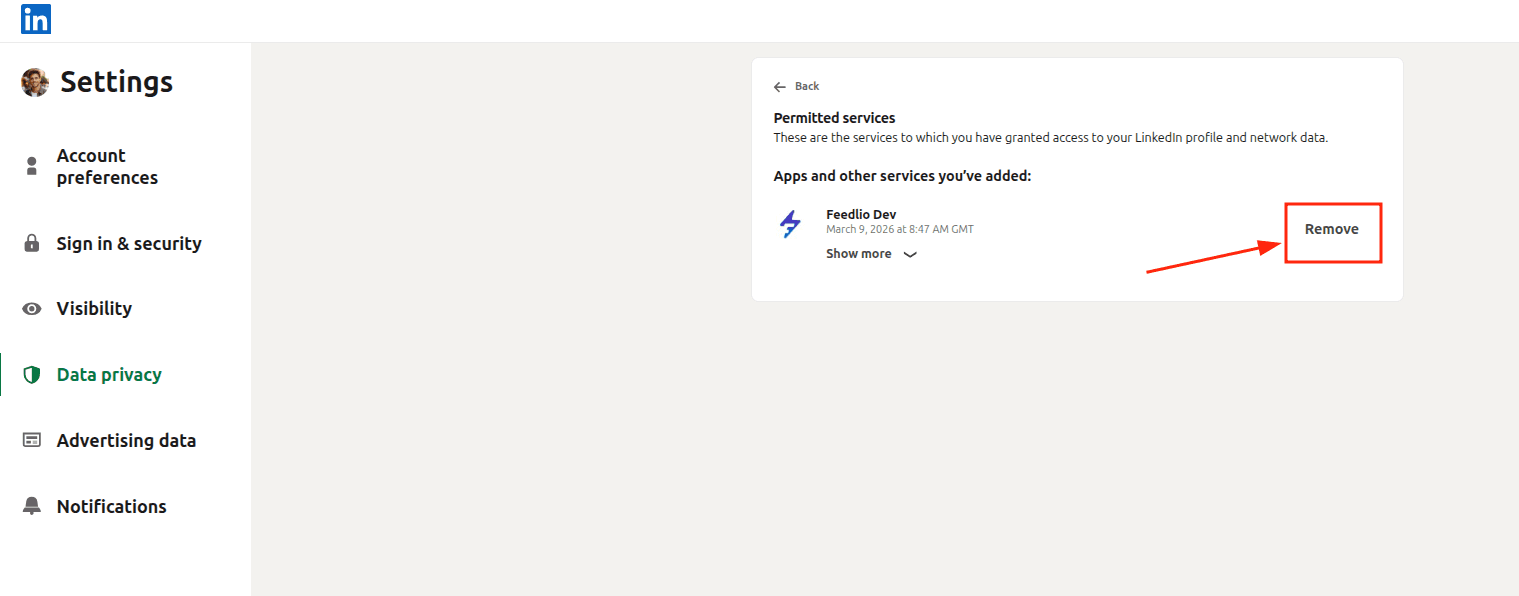Click the profile avatar beside Settings

(35, 82)
